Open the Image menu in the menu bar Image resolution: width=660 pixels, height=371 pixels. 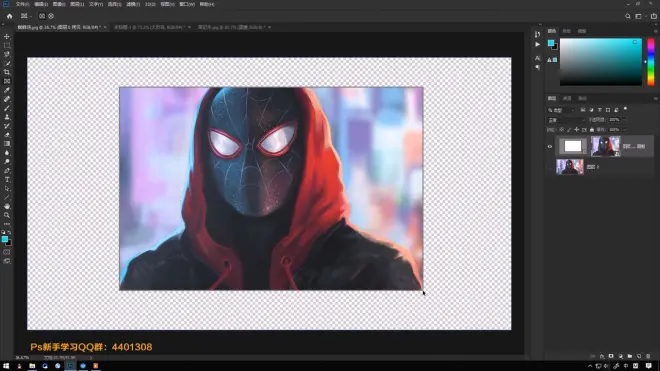point(59,4)
